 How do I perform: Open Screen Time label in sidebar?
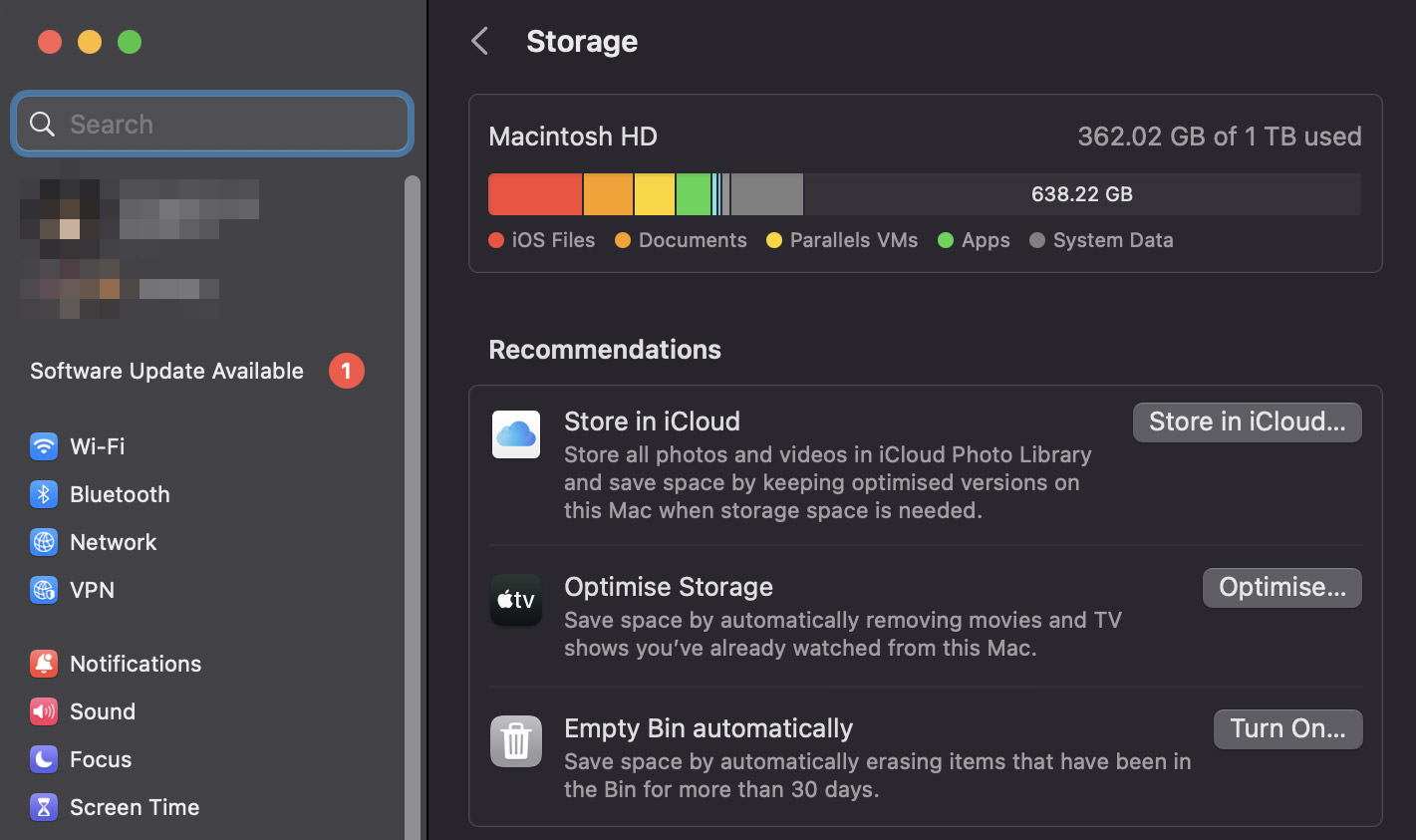(x=135, y=807)
